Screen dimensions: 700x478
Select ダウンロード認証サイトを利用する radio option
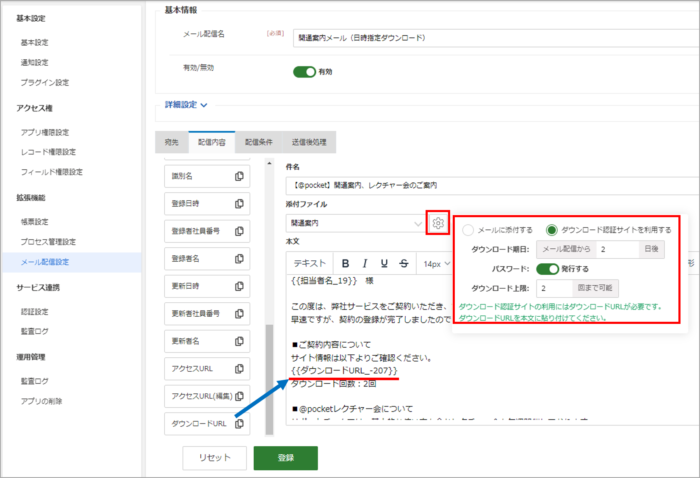(552, 230)
